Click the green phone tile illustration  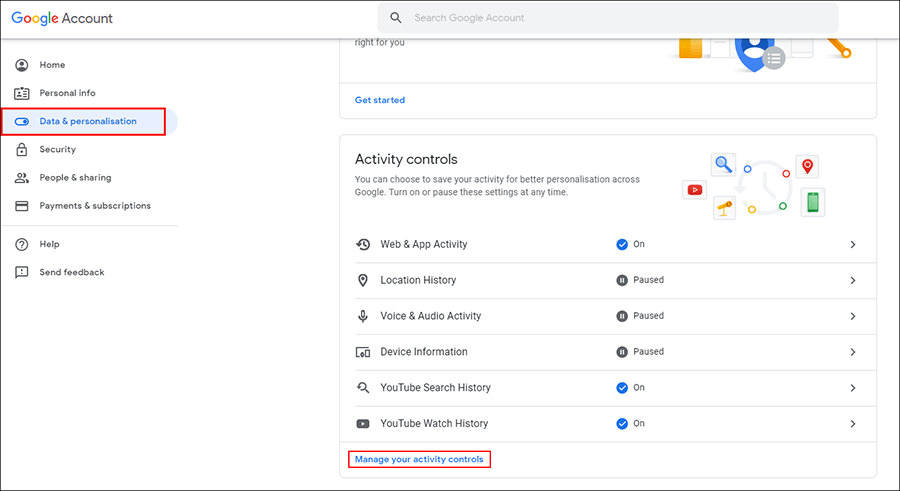click(813, 202)
